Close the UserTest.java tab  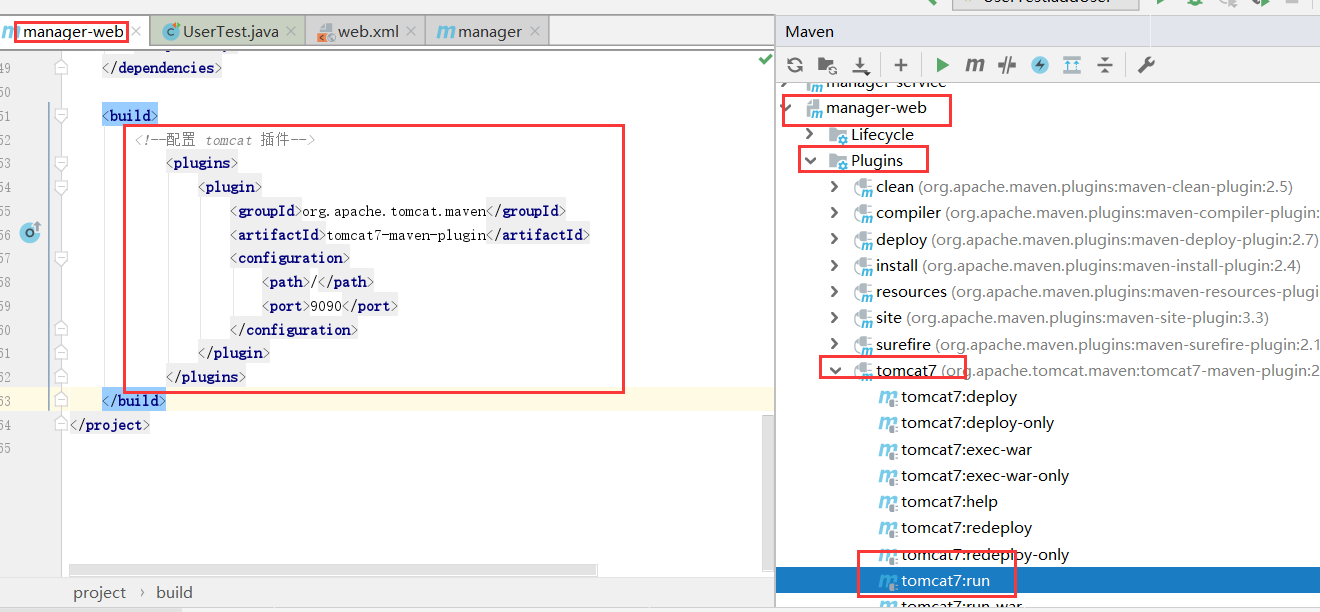tap(291, 32)
